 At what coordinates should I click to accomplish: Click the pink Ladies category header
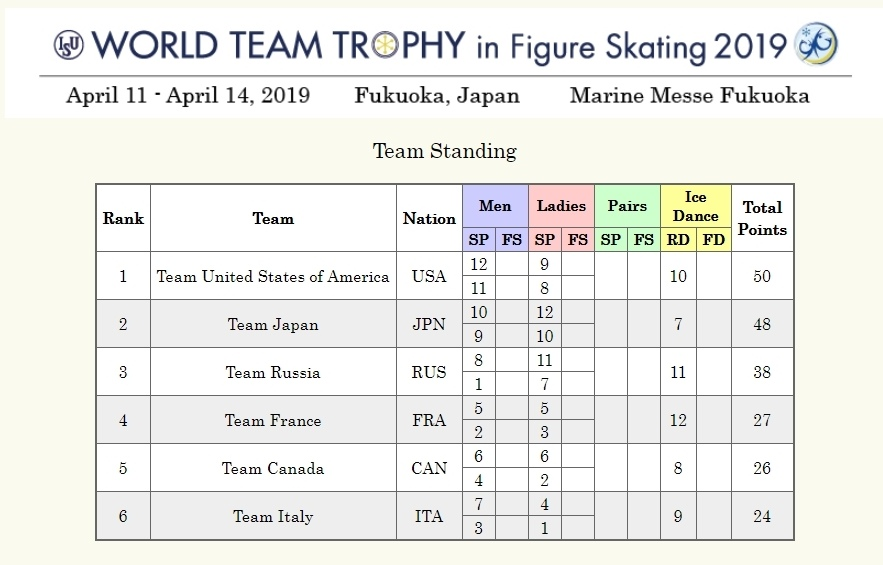pyautogui.click(x=561, y=207)
